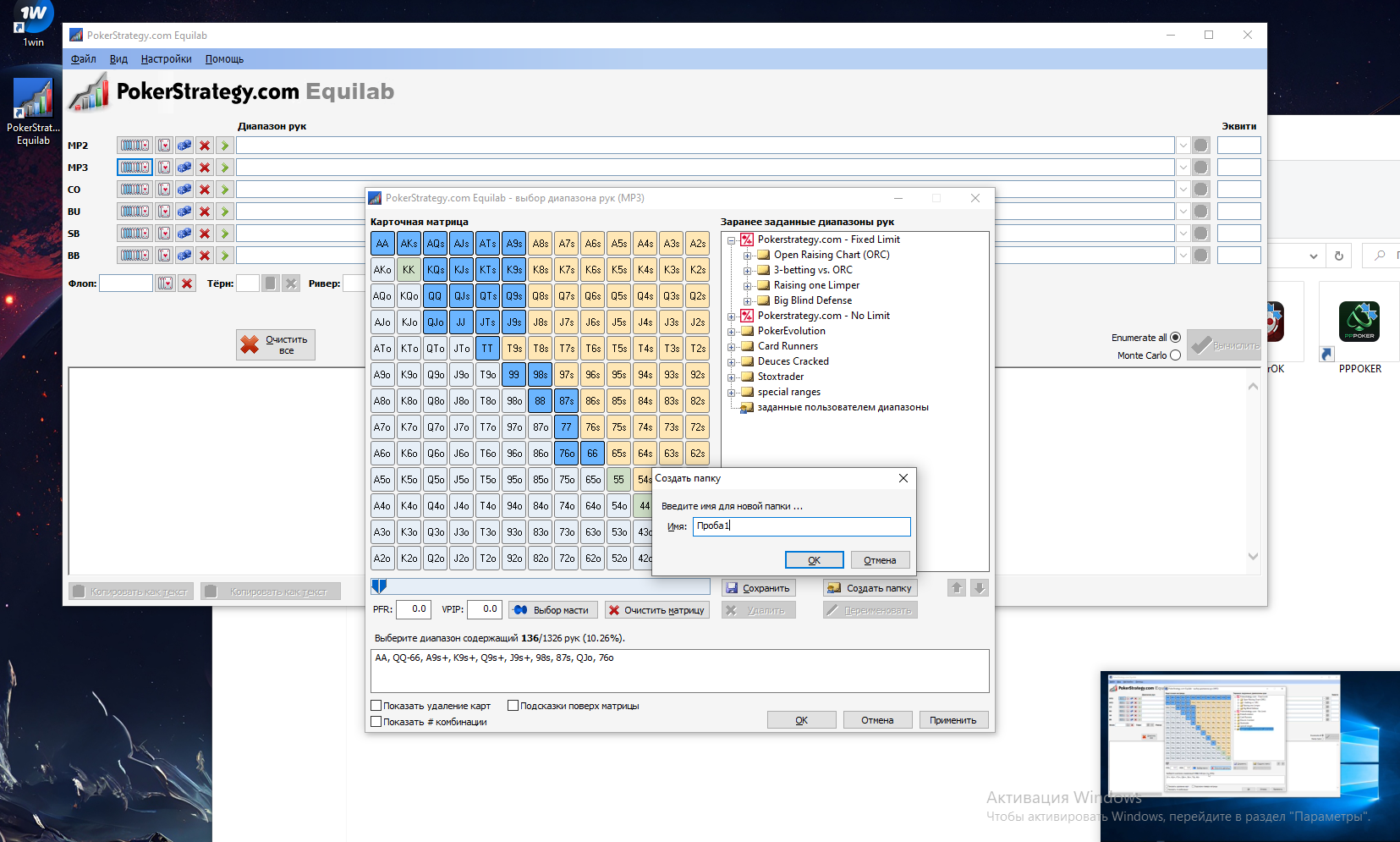Image resolution: width=1400 pixels, height=842 pixels.
Task: Open PokerStrategy Equilab desktop icon
Action: 33,112
